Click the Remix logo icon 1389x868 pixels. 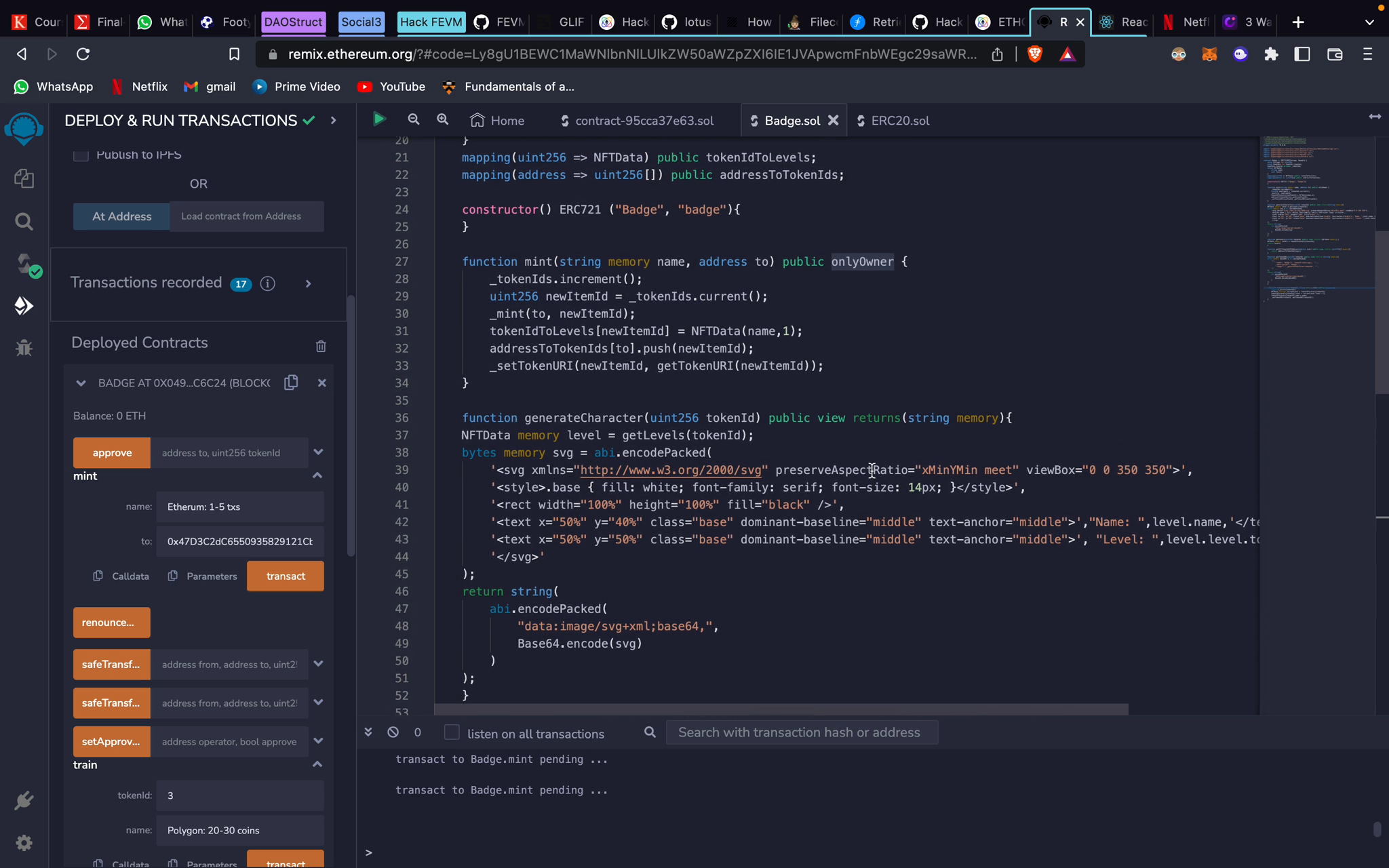pyautogui.click(x=24, y=128)
